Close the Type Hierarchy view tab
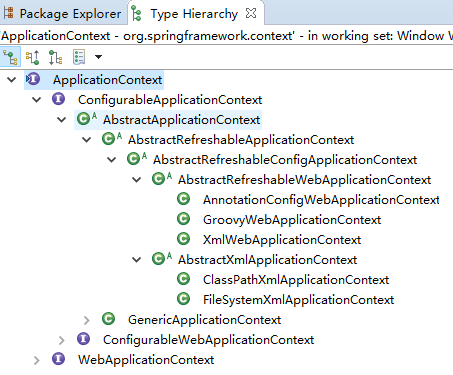The width and height of the screenshot is (453, 375). [x=251, y=13]
